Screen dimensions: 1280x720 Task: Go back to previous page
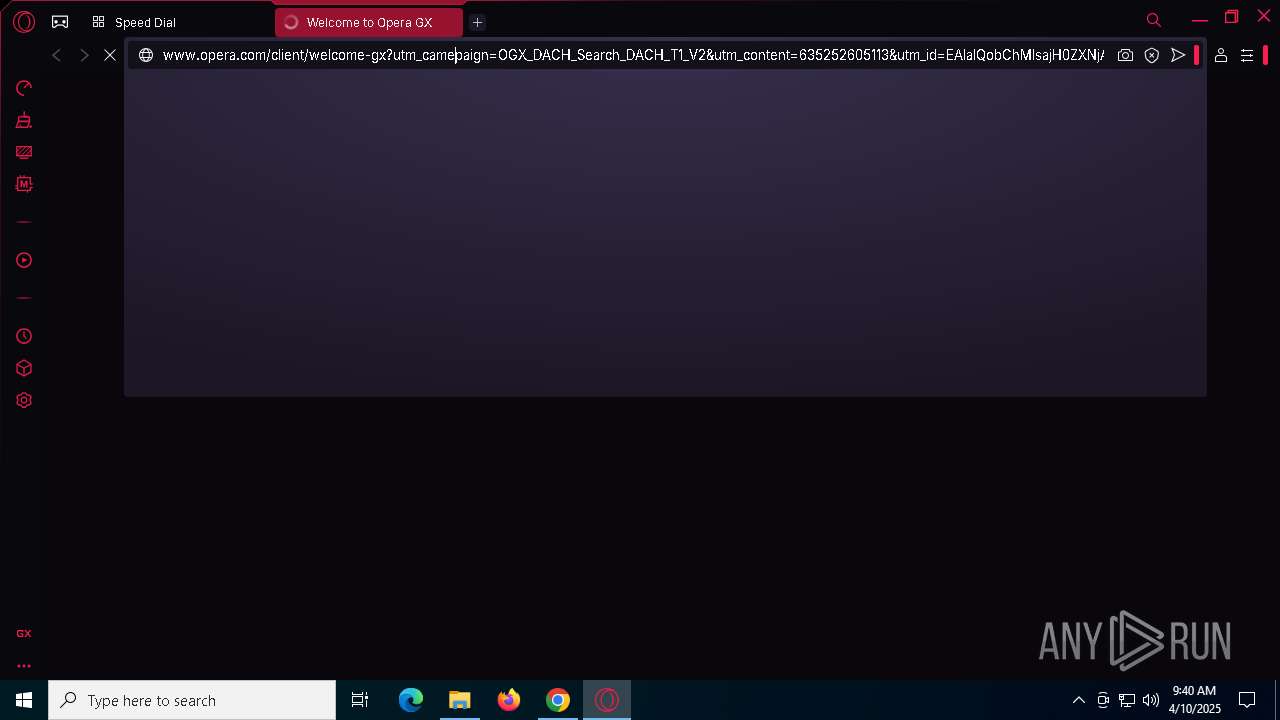click(x=57, y=55)
